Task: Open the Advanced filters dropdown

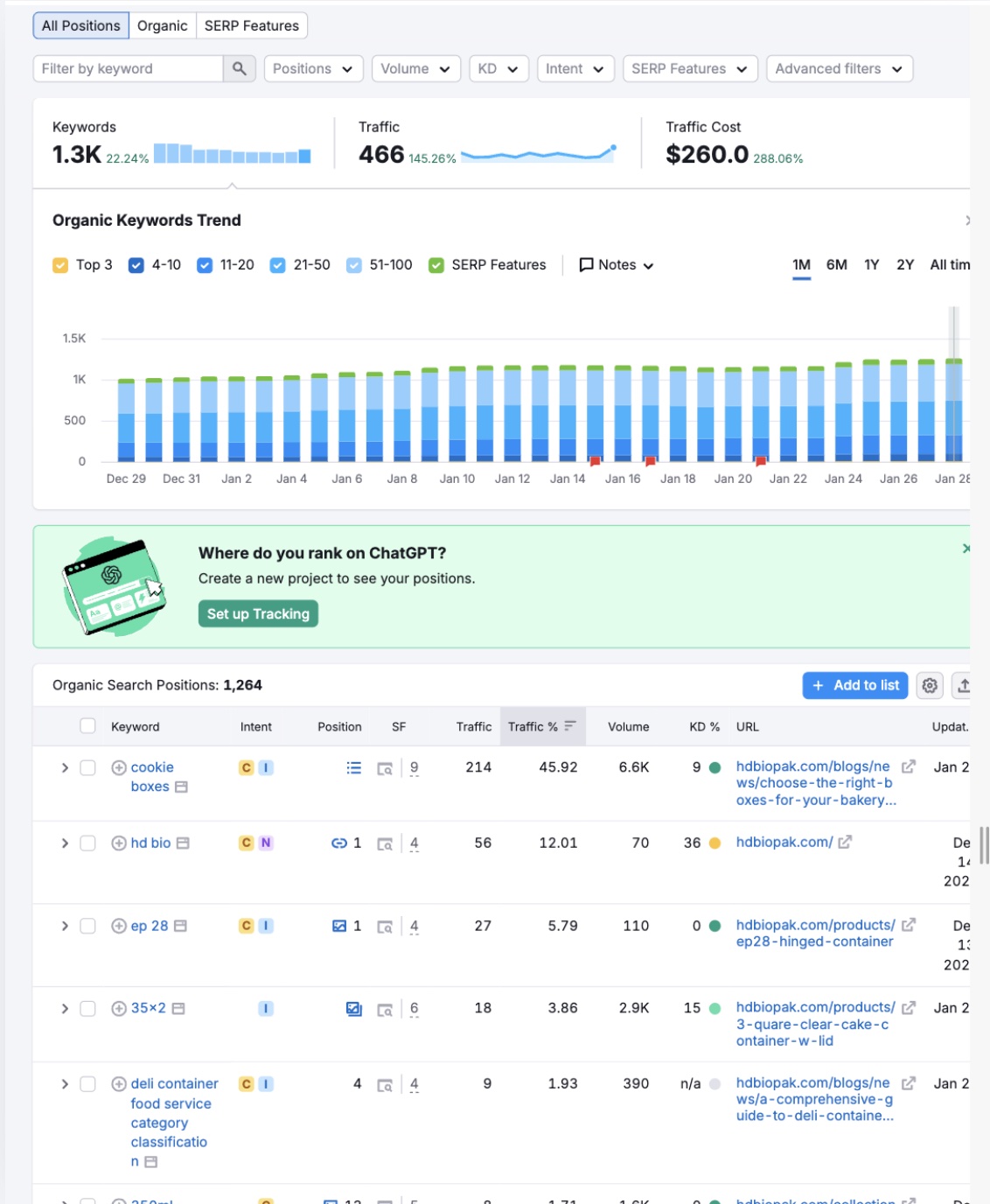Action: pyautogui.click(x=838, y=68)
